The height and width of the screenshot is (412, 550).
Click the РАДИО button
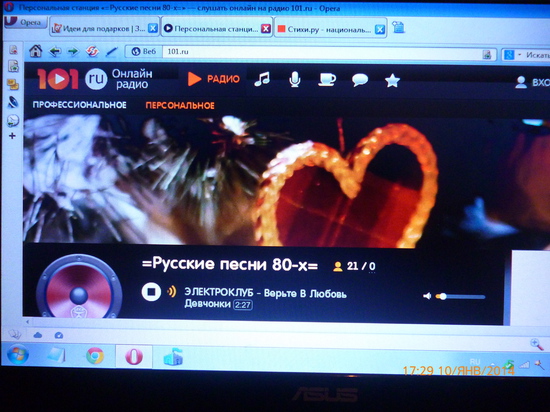click(x=213, y=79)
